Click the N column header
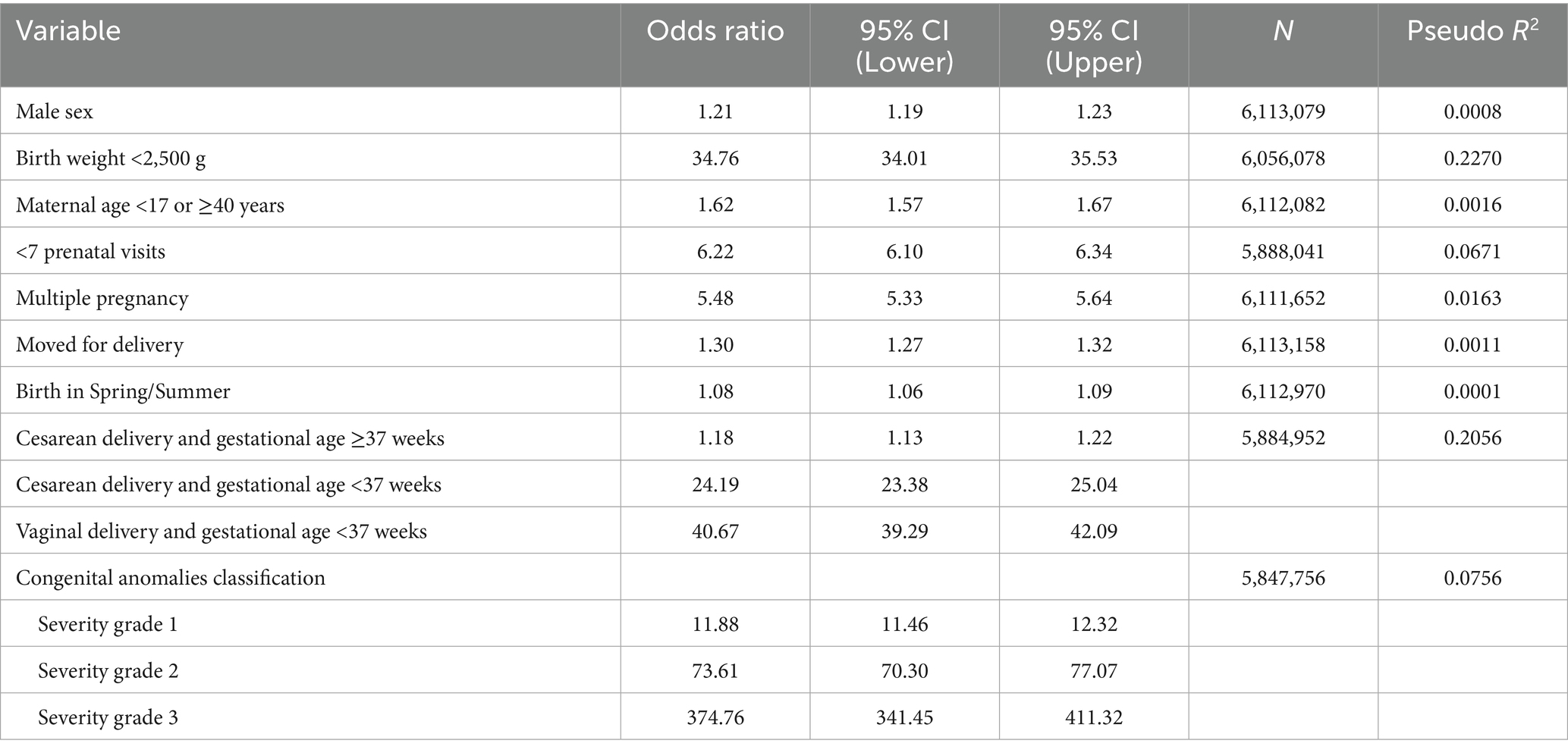 tap(1283, 31)
